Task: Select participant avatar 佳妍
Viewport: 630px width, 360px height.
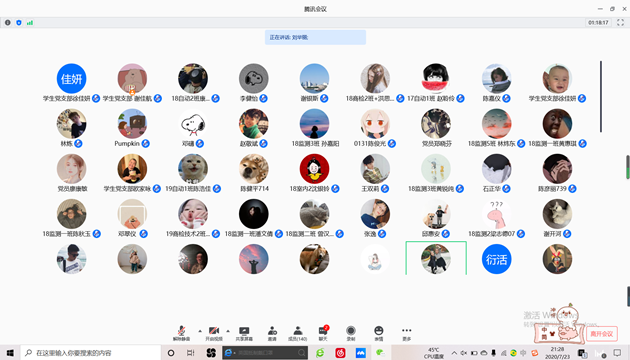Action: pyautogui.click(x=71, y=79)
